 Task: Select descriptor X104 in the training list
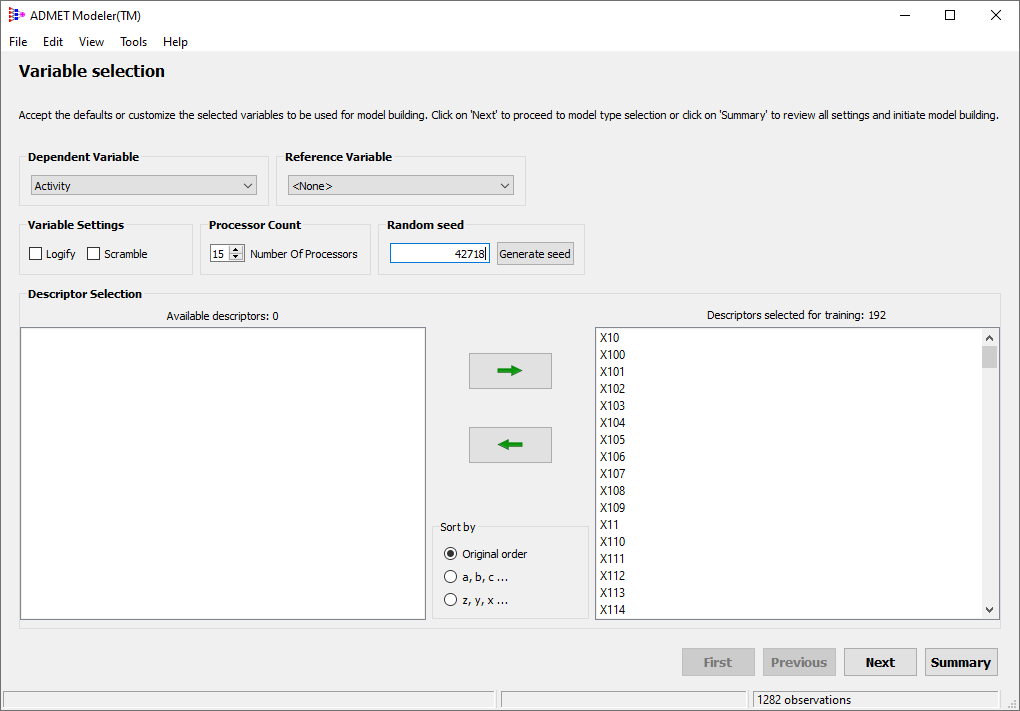(x=612, y=422)
